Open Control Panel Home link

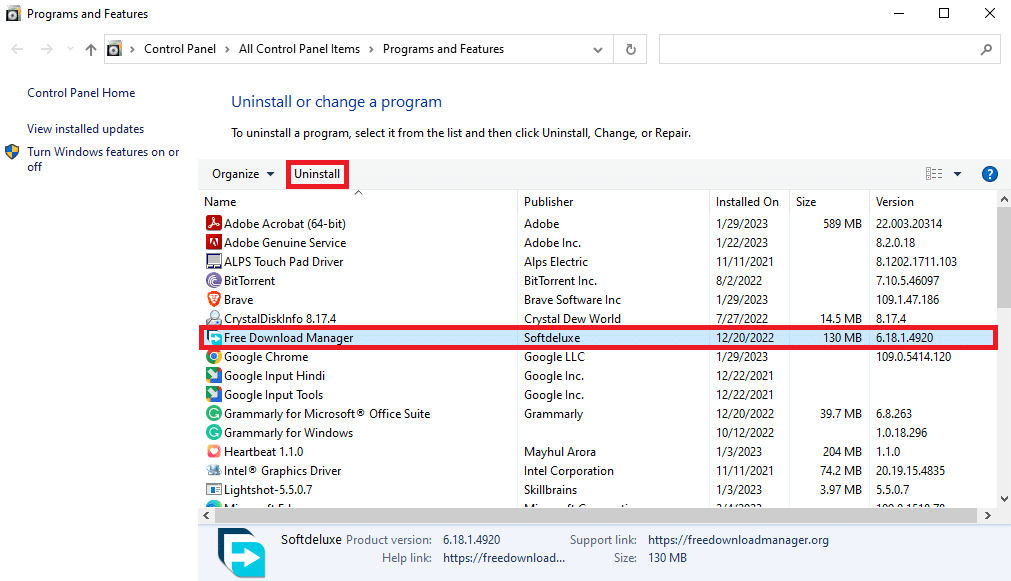(81, 93)
